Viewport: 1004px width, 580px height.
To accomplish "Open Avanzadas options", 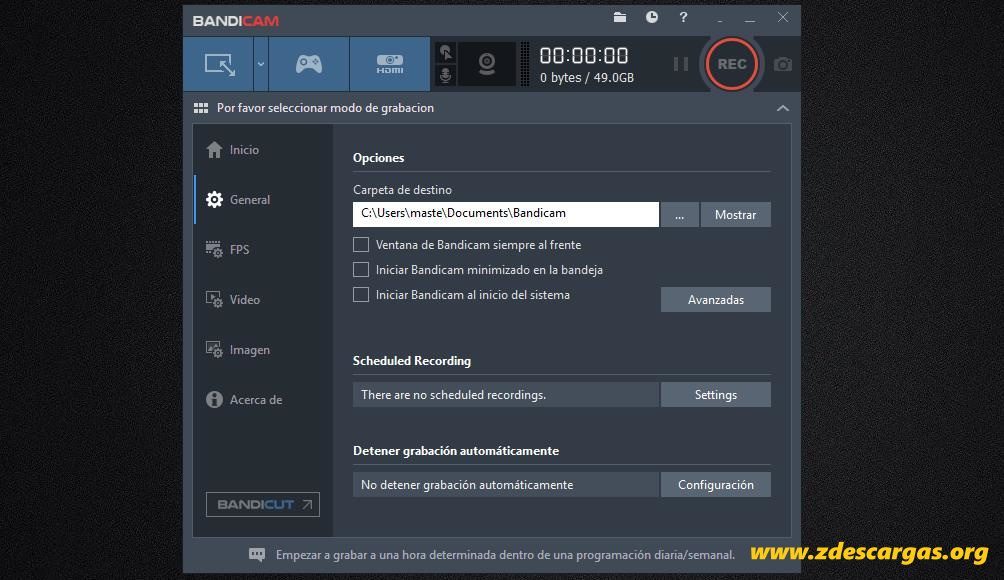I will pyautogui.click(x=715, y=300).
